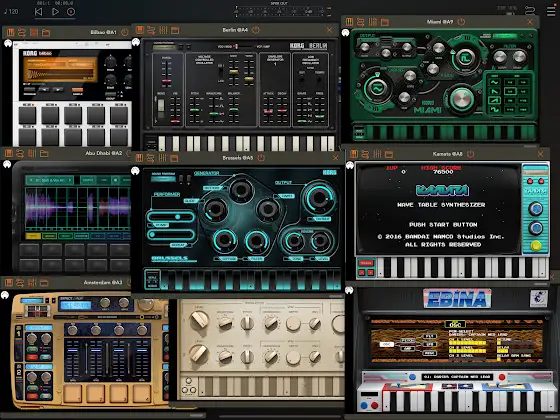Open the Abu Dhabi sample name selector

point(49,180)
